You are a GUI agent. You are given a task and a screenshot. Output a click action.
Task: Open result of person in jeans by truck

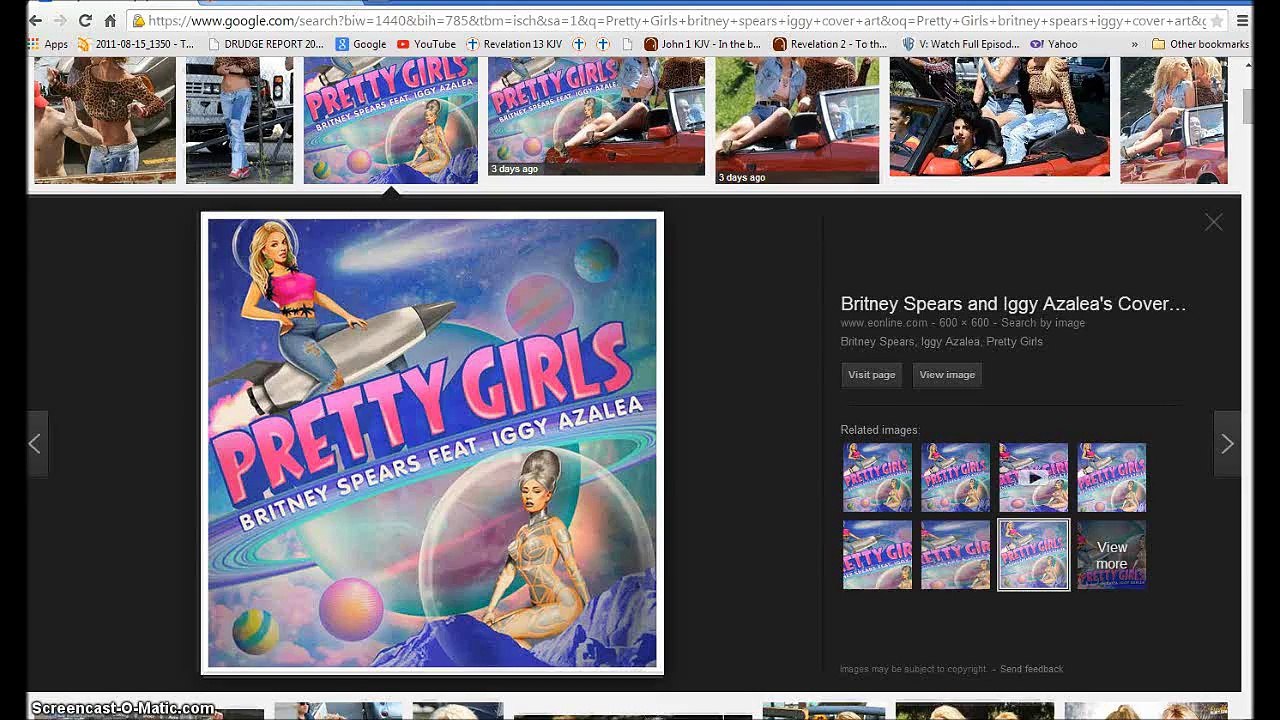239,120
